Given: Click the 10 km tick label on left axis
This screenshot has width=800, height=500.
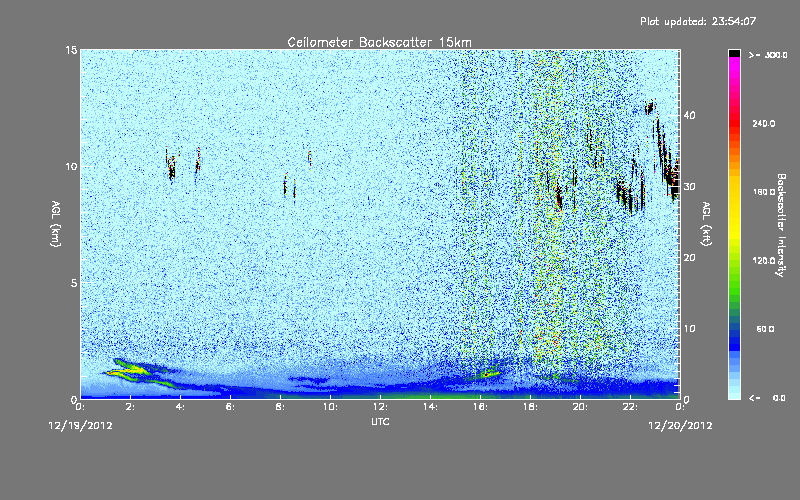Looking at the screenshot, I should tap(71, 167).
